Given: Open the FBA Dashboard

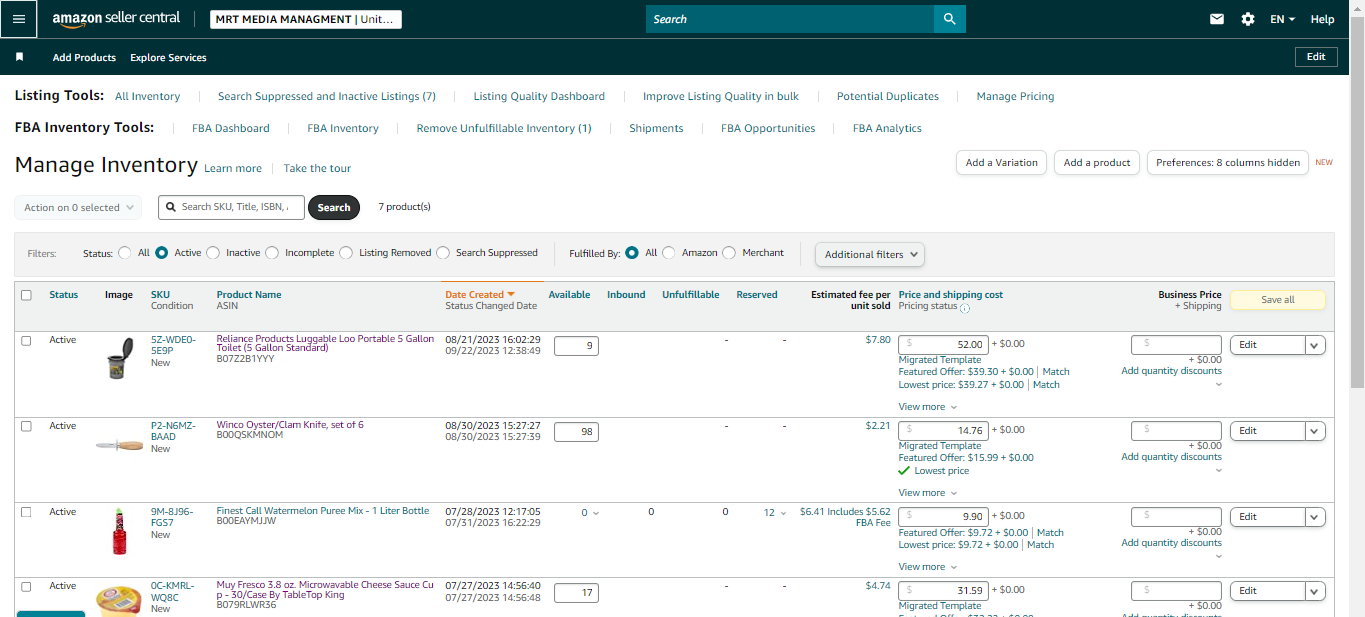Looking at the screenshot, I should (231, 129).
